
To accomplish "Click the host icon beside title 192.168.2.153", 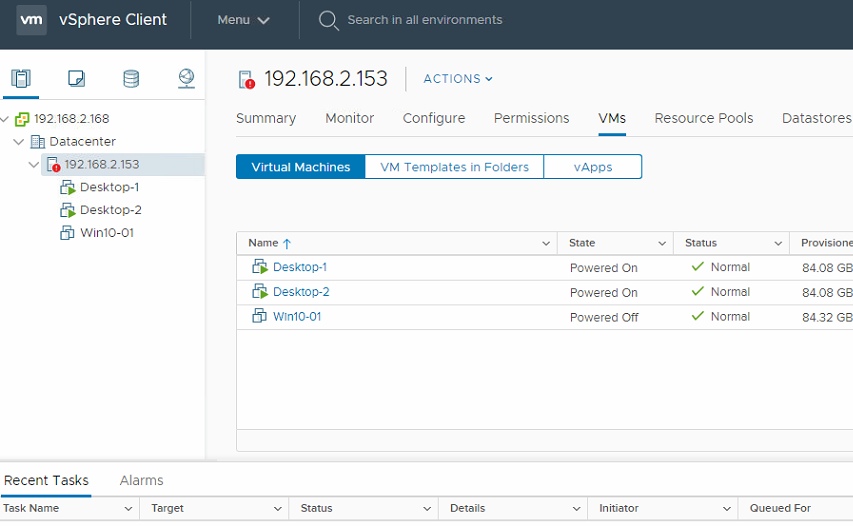I will 246,80.
